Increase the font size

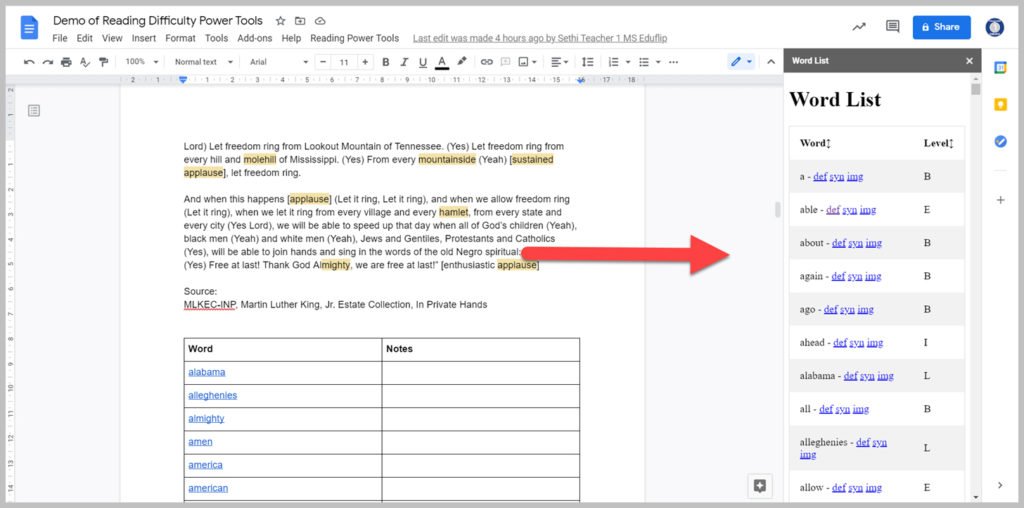(365, 62)
